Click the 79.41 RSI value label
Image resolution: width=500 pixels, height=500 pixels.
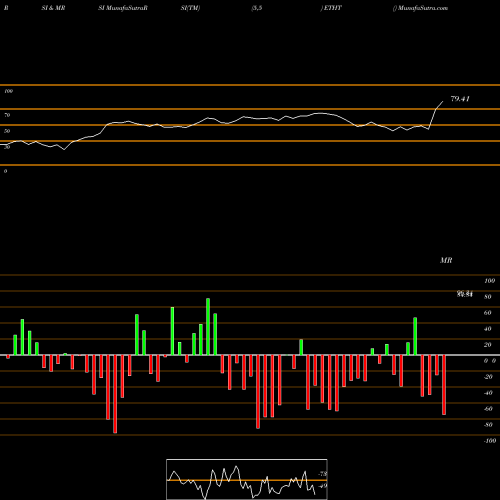click(x=460, y=99)
